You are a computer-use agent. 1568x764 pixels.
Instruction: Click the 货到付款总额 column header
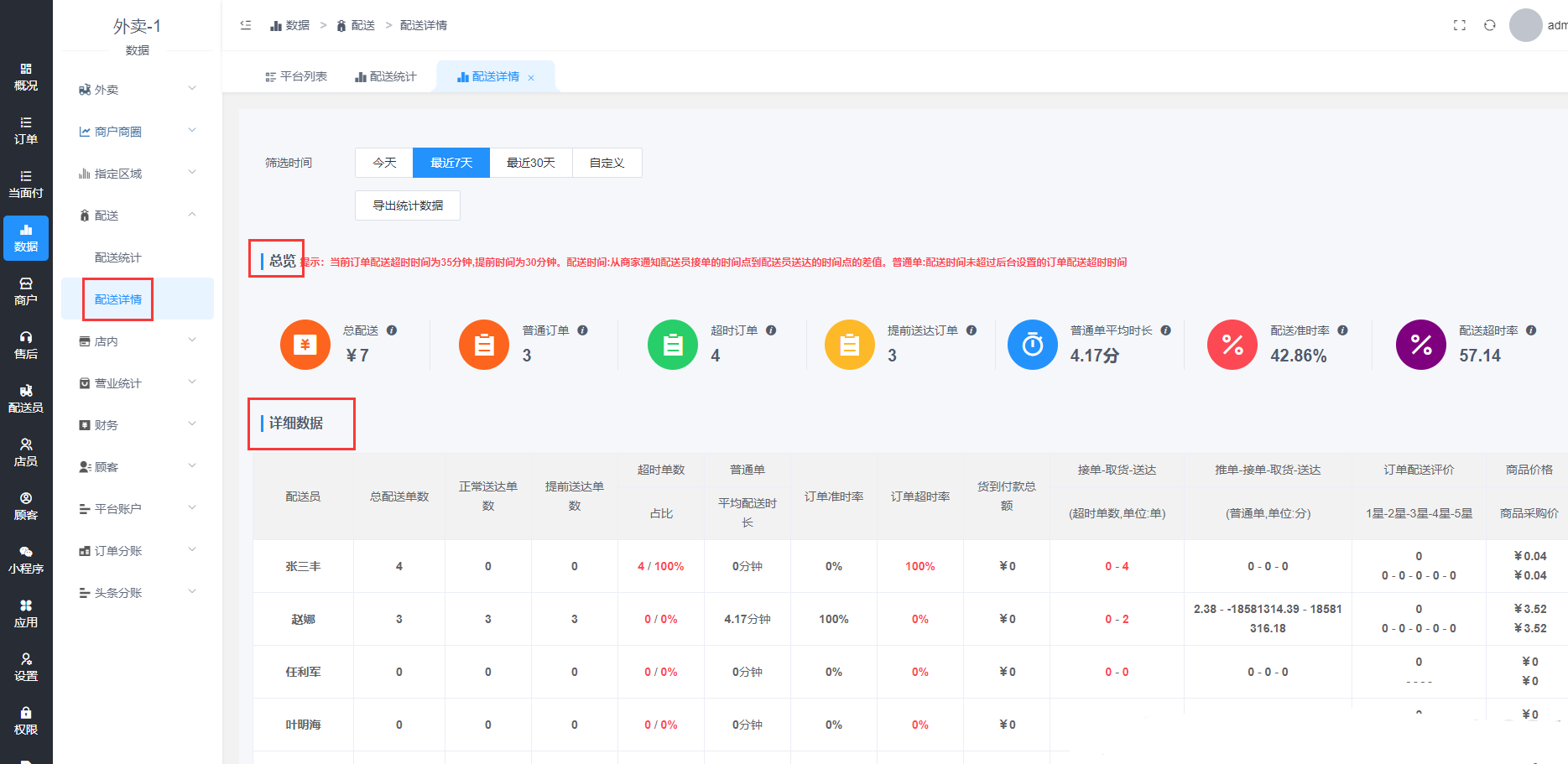coord(1007,496)
